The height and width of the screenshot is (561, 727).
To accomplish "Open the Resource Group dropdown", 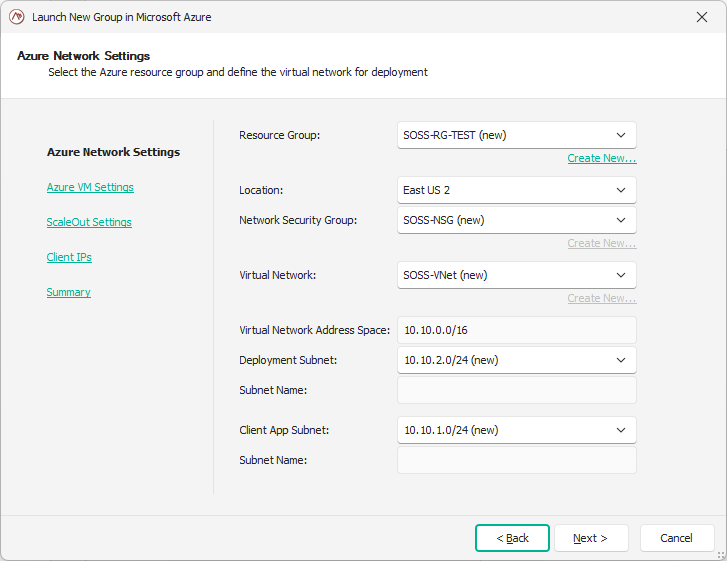I will [x=517, y=135].
